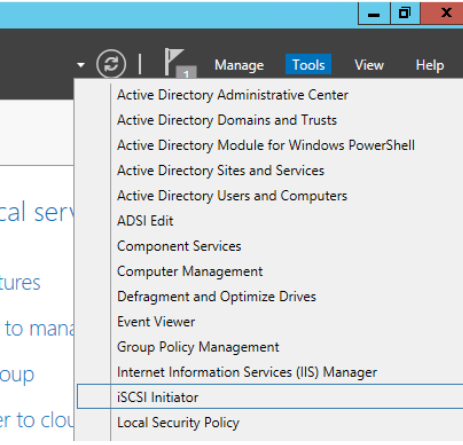Open the View menu

point(369,65)
